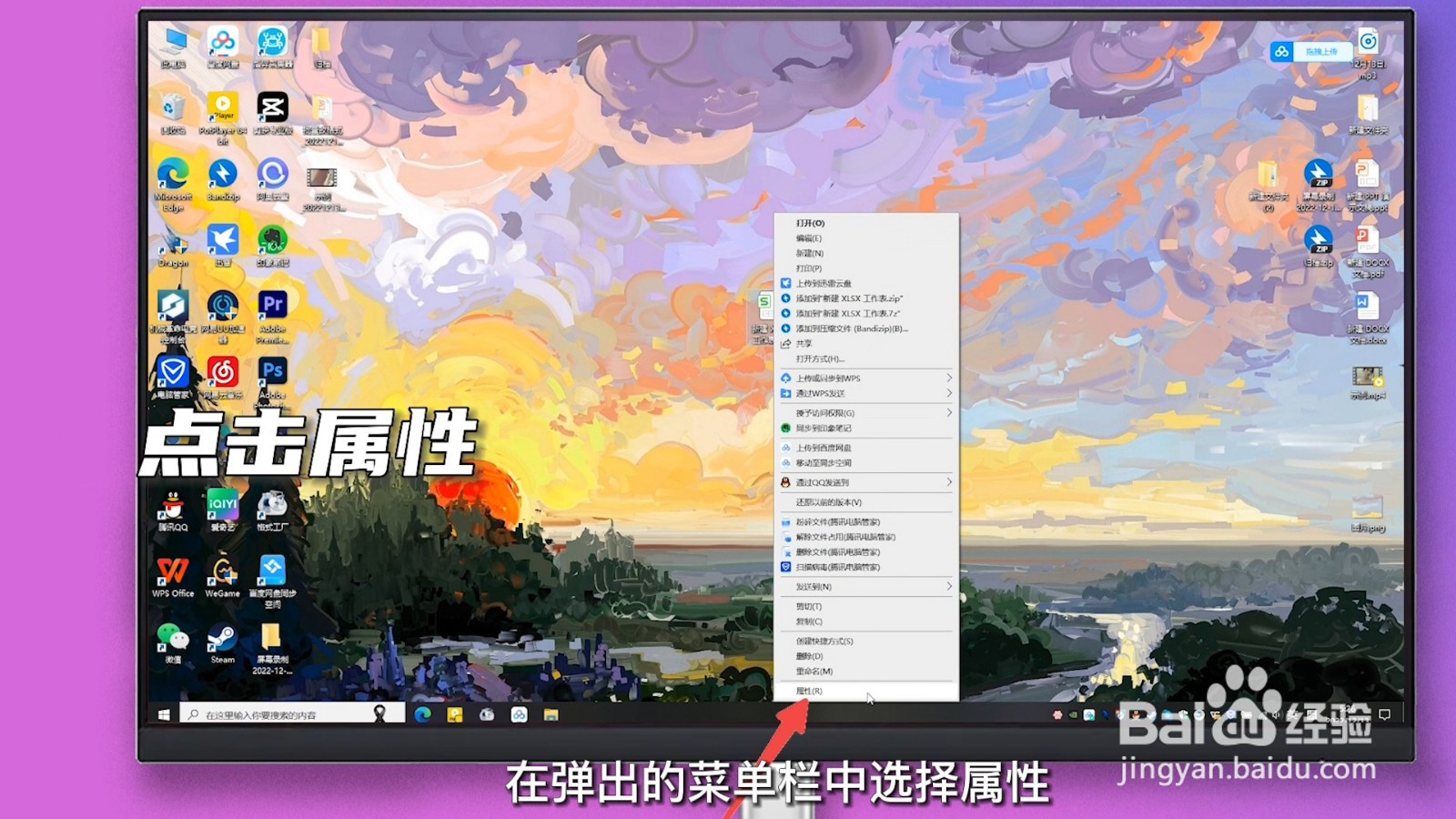This screenshot has width=1456, height=819.
Task: Open the 格式工厂 shortcut
Action: pyautogui.click(x=272, y=511)
